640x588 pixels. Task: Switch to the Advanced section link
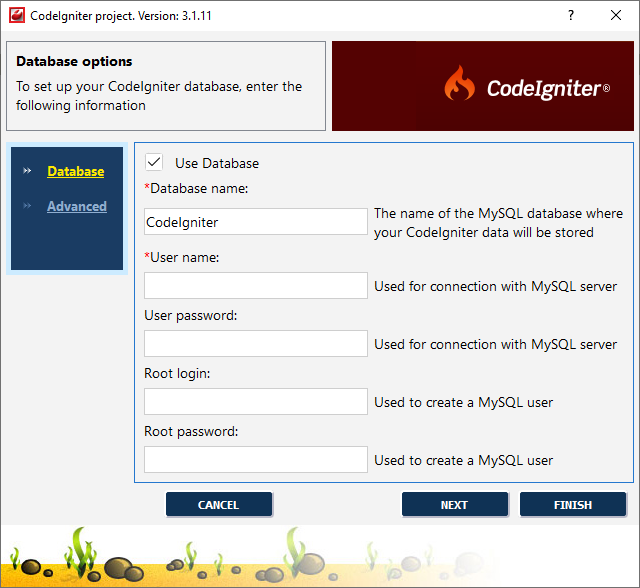pyautogui.click(x=77, y=206)
